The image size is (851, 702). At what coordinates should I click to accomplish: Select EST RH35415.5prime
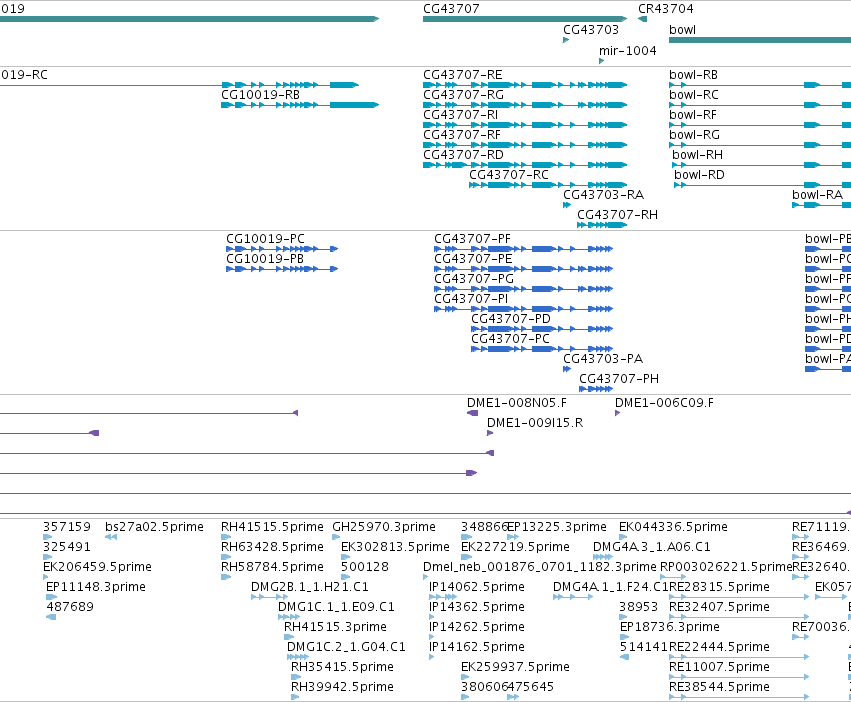(342, 667)
